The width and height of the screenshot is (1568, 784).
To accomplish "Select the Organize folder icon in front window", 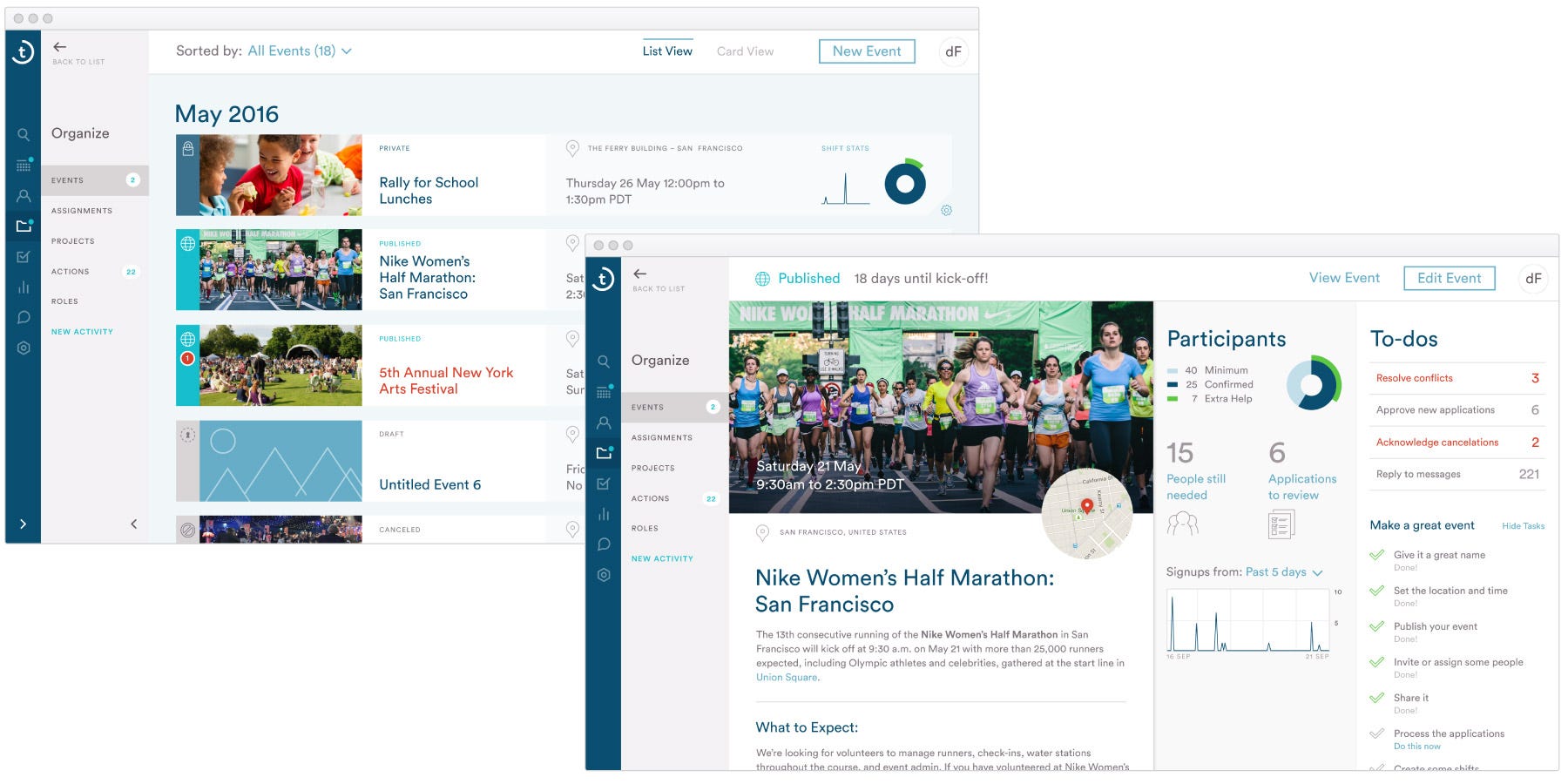I will [x=604, y=453].
